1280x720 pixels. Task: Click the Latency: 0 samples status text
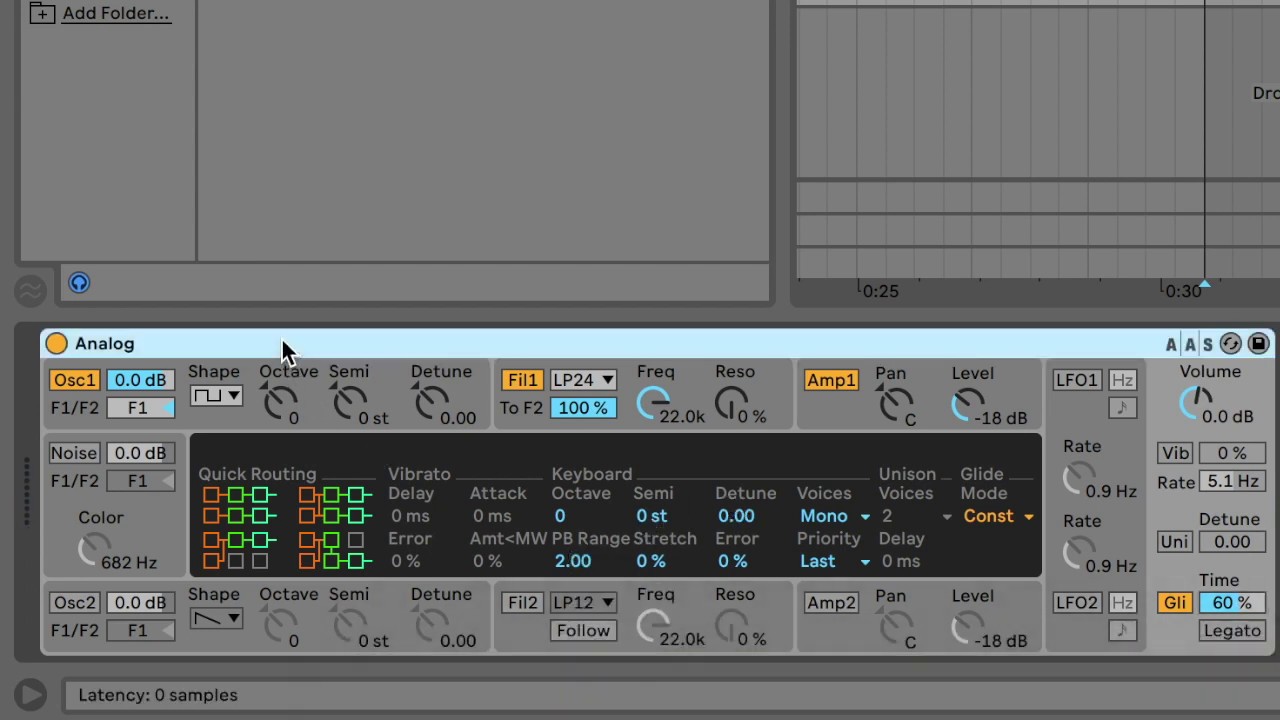pos(158,695)
